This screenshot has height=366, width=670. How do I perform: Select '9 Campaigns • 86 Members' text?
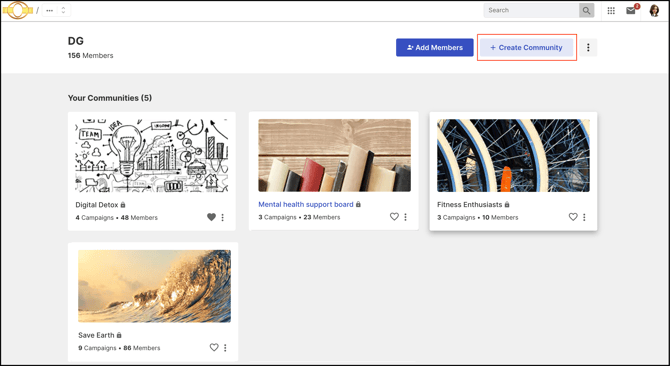[119, 348]
